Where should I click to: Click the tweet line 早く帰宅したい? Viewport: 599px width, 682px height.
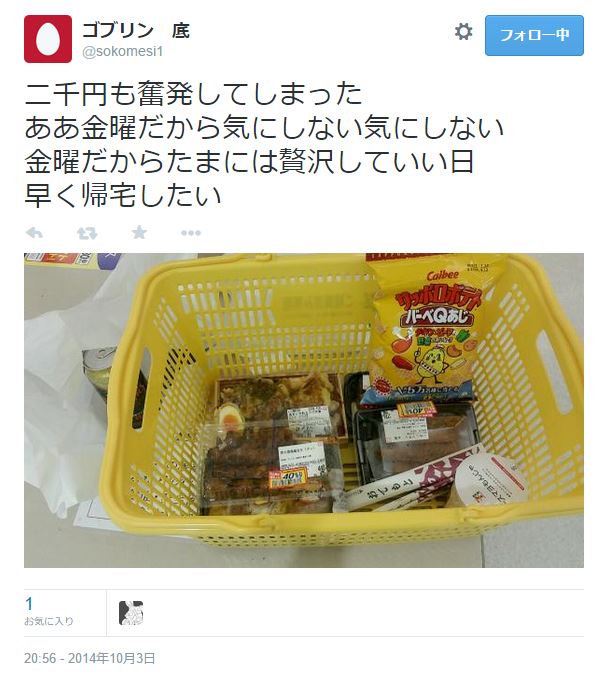pos(123,196)
